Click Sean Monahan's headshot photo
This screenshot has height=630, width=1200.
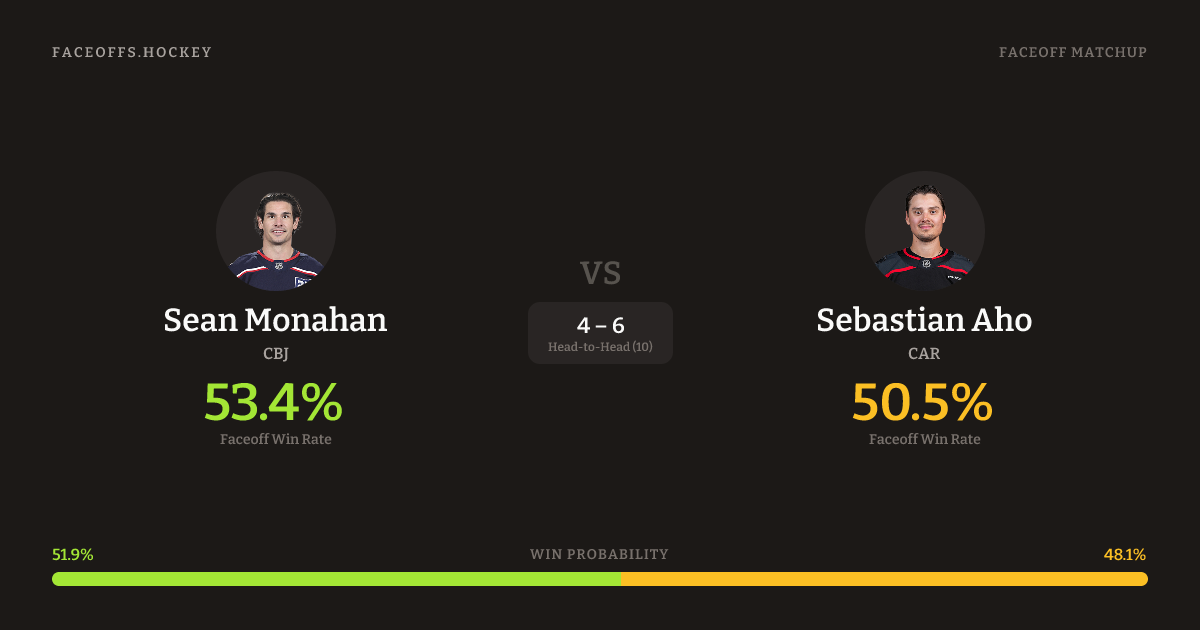coord(276,231)
